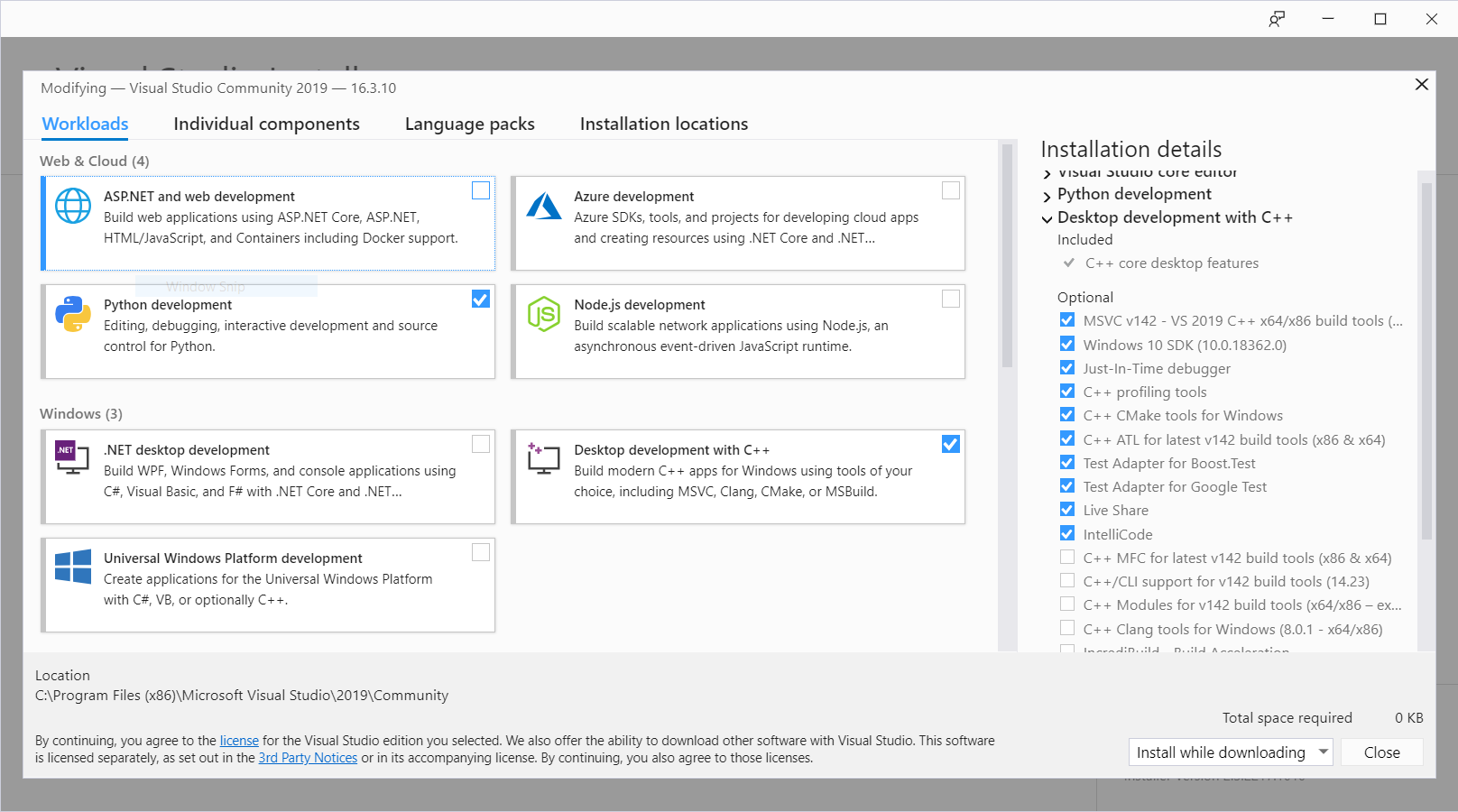Collapse Desktop development with C++ details
Screen dimensions: 1458x812
click(1047, 217)
